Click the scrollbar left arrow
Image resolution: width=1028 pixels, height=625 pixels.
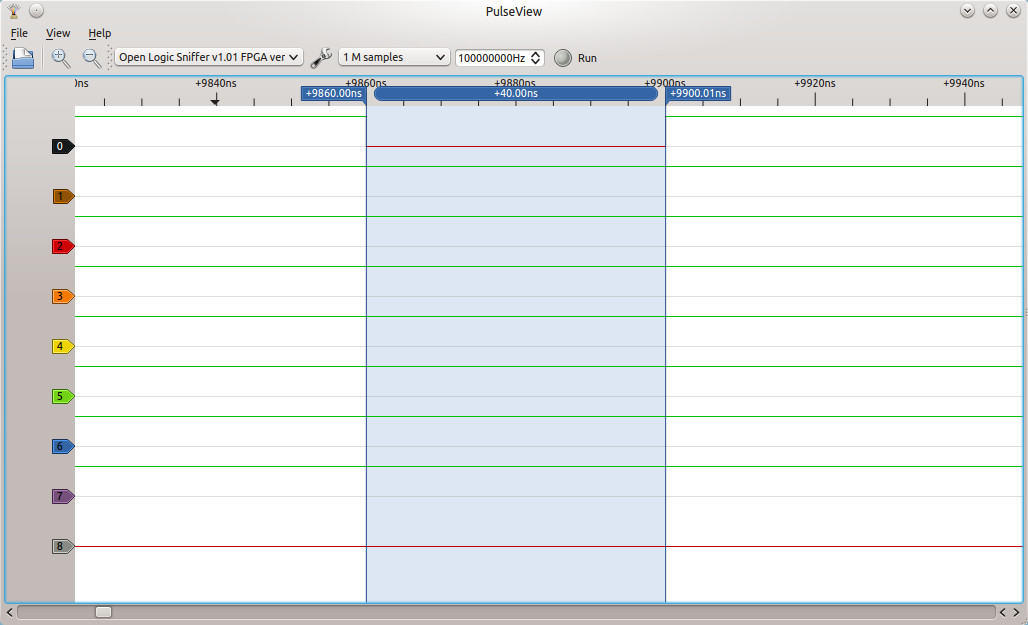pos(10,612)
